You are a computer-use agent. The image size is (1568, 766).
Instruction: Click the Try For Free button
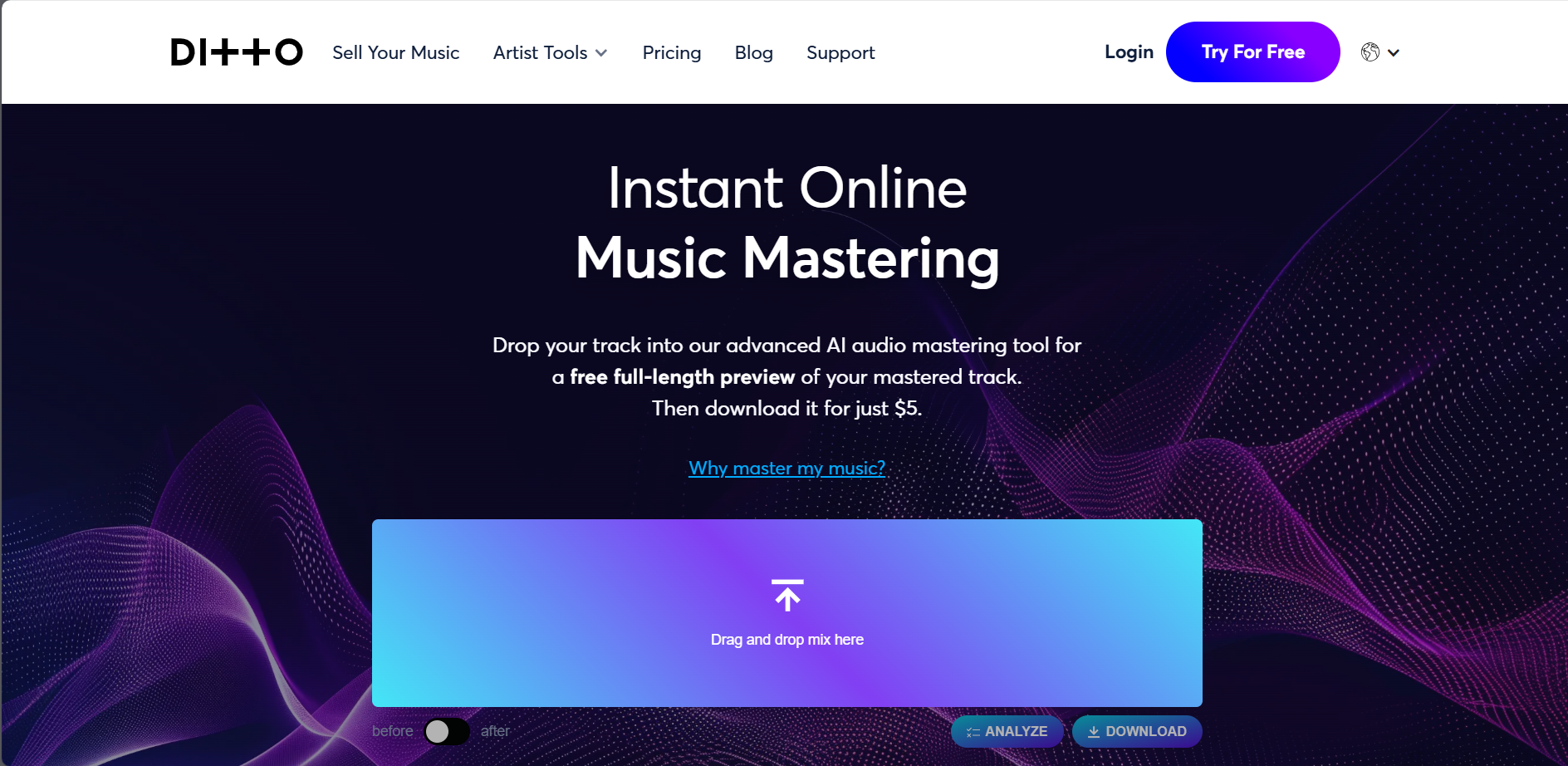coord(1252,52)
